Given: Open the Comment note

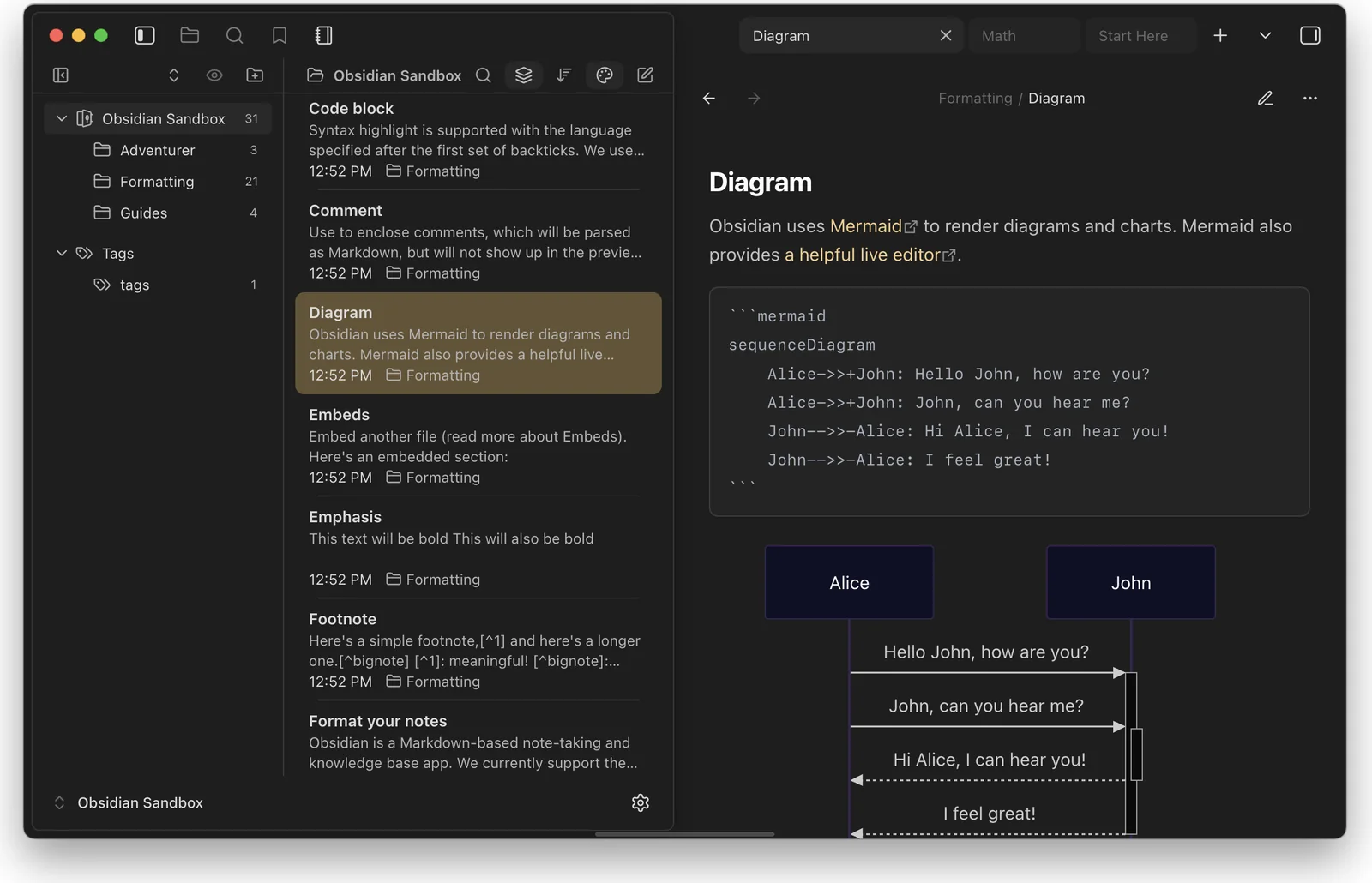Looking at the screenshot, I should coord(478,241).
